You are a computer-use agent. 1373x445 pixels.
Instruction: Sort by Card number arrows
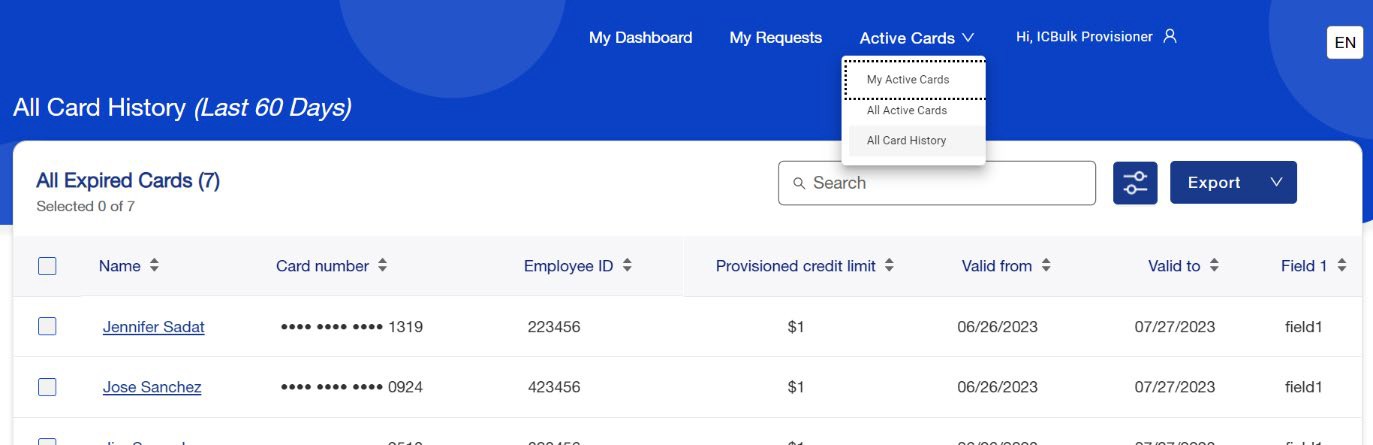click(x=382, y=266)
